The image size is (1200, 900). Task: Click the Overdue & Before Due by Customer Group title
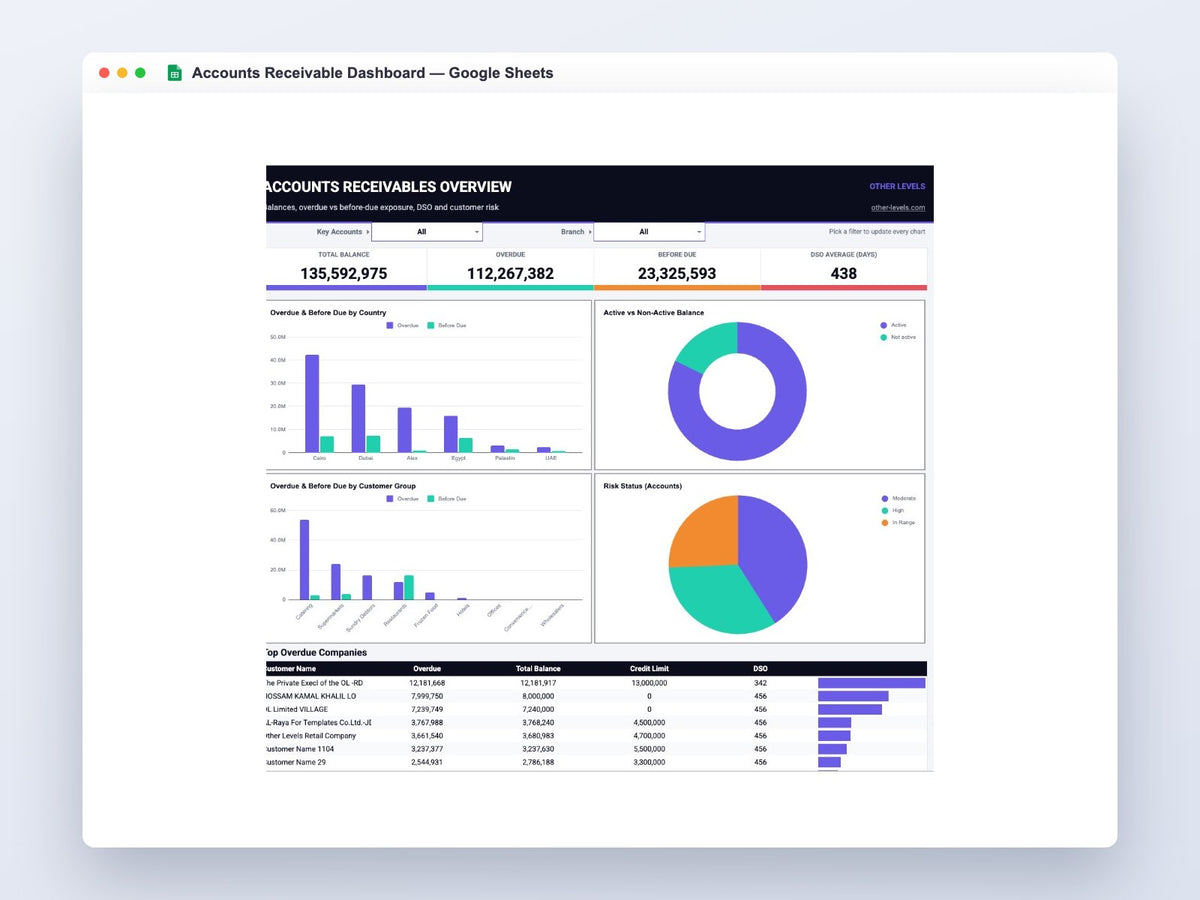(x=343, y=486)
